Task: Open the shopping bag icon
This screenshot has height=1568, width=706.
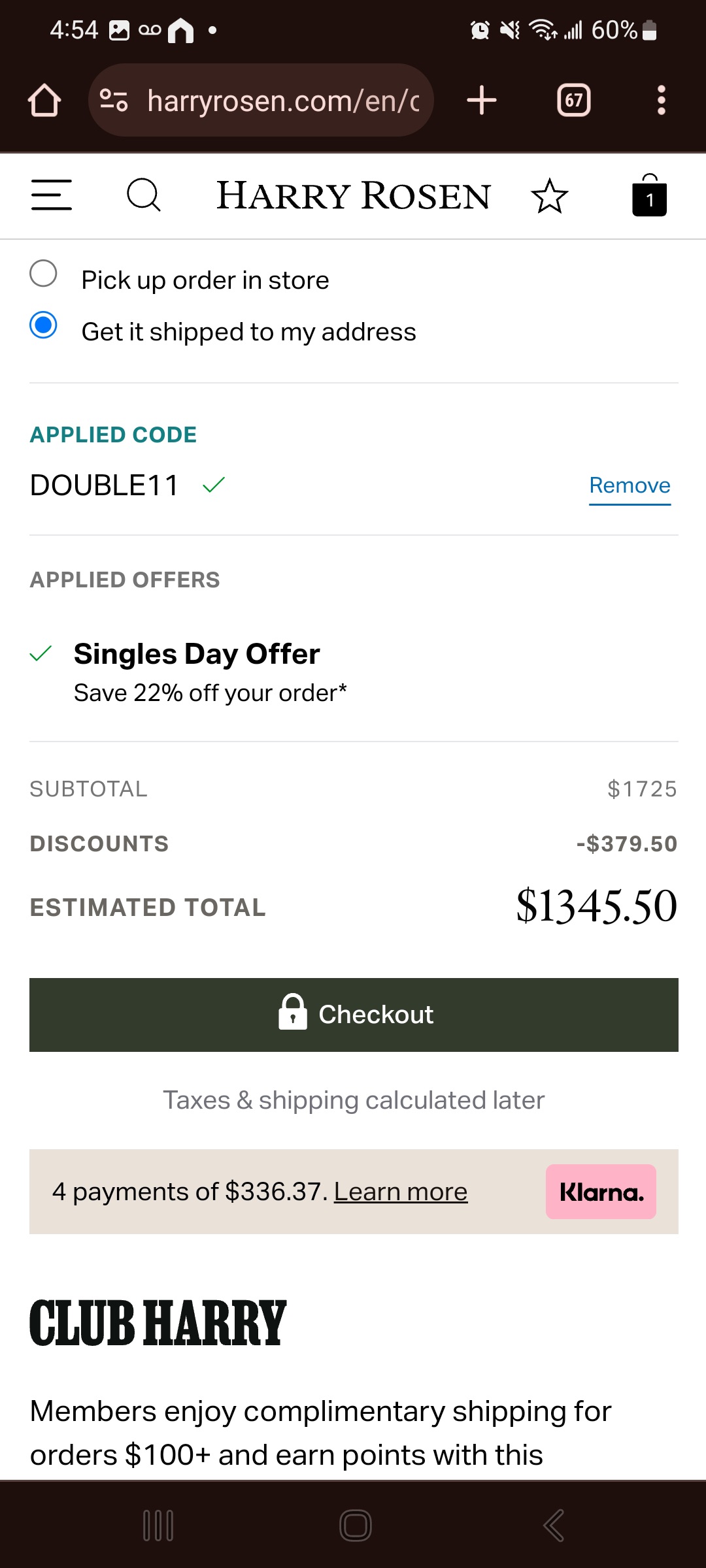Action: click(649, 196)
